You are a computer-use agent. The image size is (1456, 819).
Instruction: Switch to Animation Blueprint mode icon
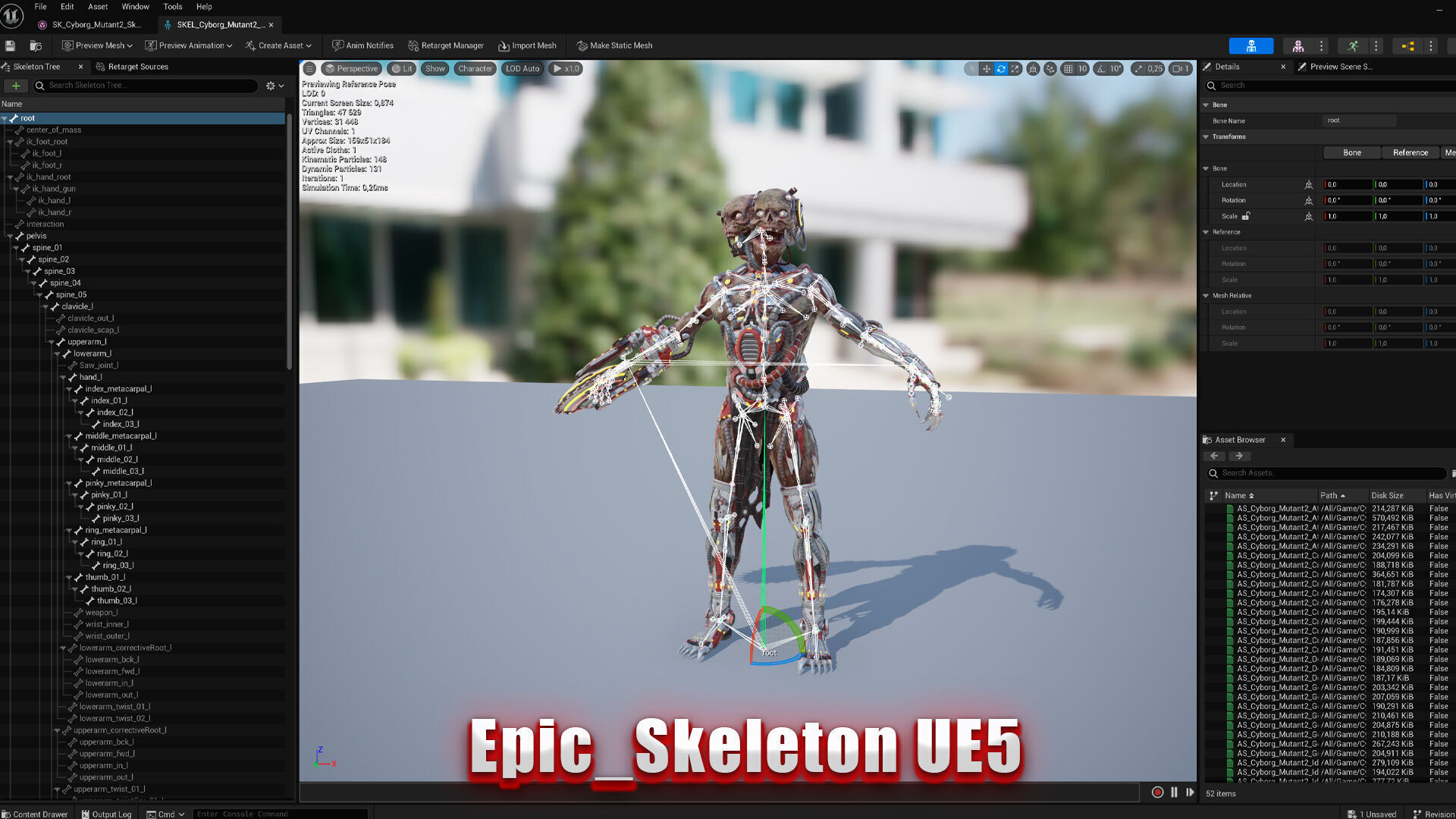(1407, 46)
